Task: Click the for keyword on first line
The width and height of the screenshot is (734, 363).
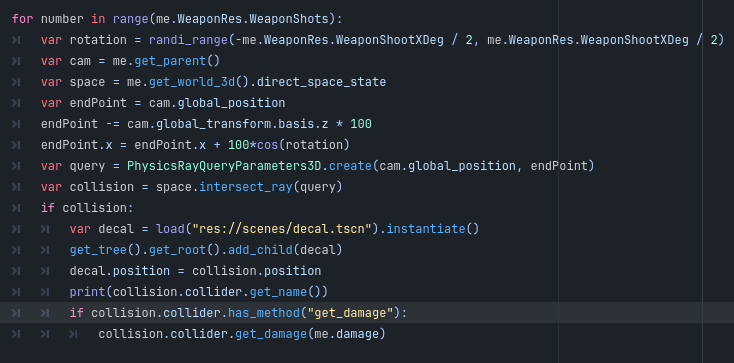Action: point(23,19)
